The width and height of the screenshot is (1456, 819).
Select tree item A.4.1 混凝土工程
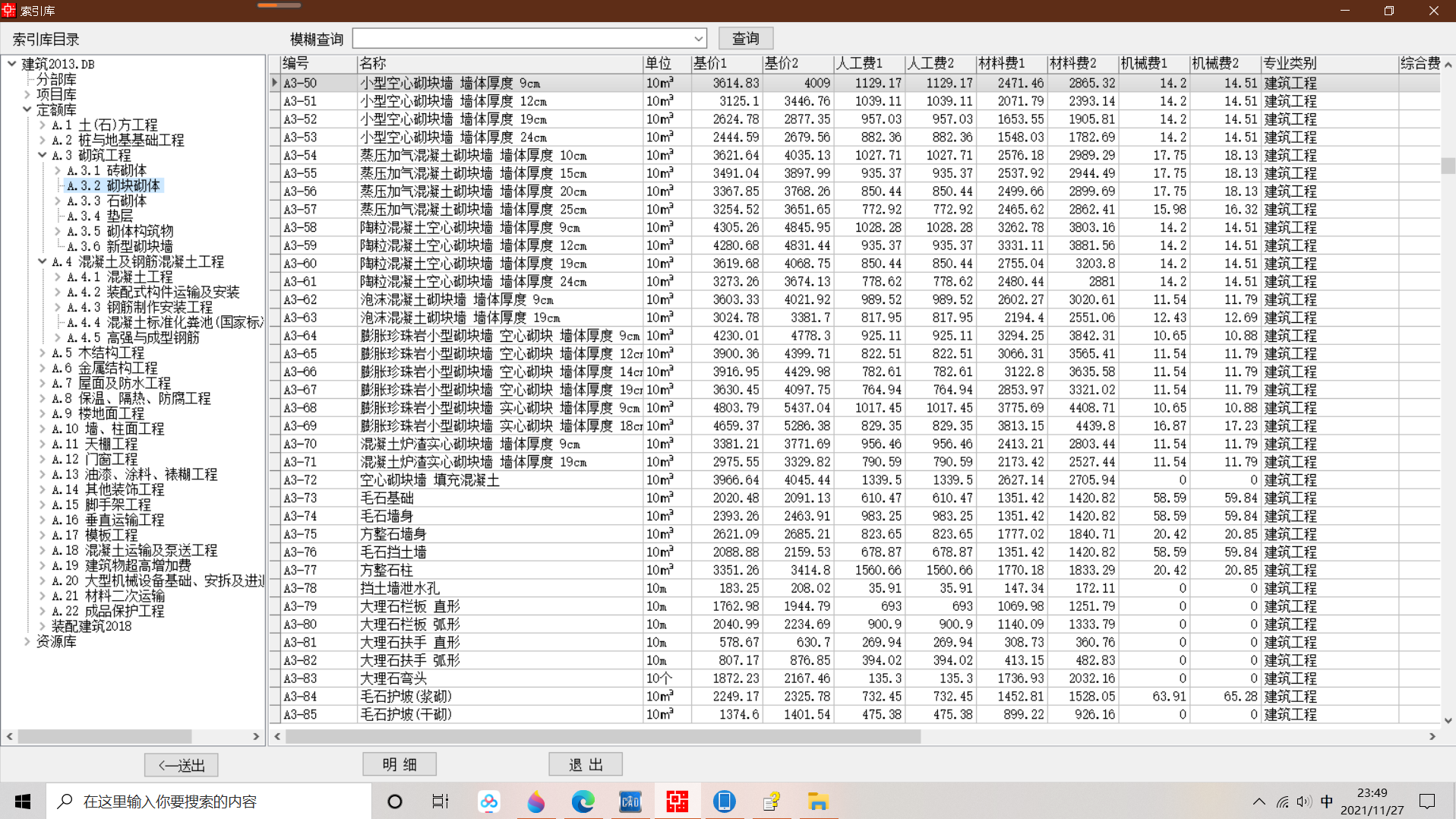tap(119, 277)
